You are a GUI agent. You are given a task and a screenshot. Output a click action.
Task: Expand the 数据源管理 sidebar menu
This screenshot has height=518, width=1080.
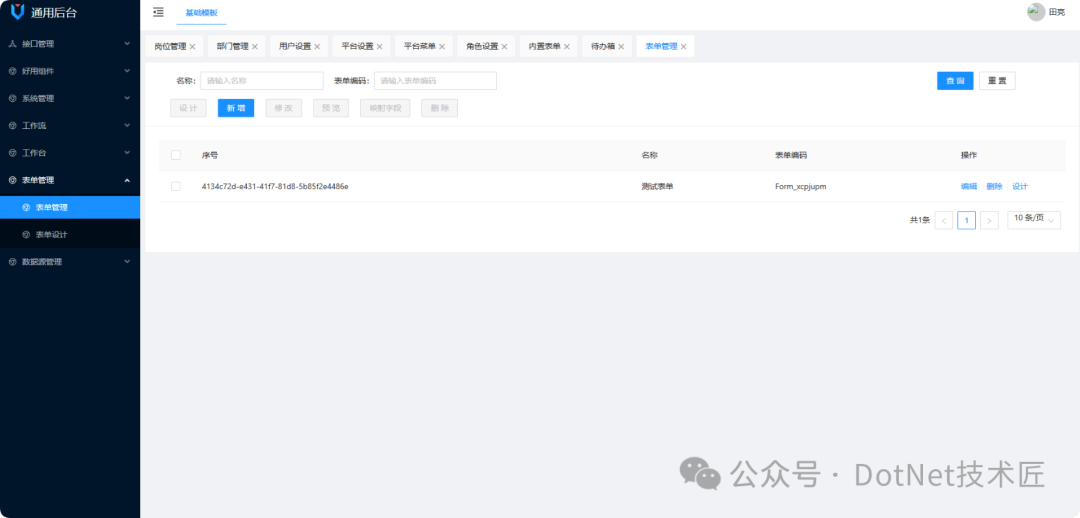tap(70, 262)
